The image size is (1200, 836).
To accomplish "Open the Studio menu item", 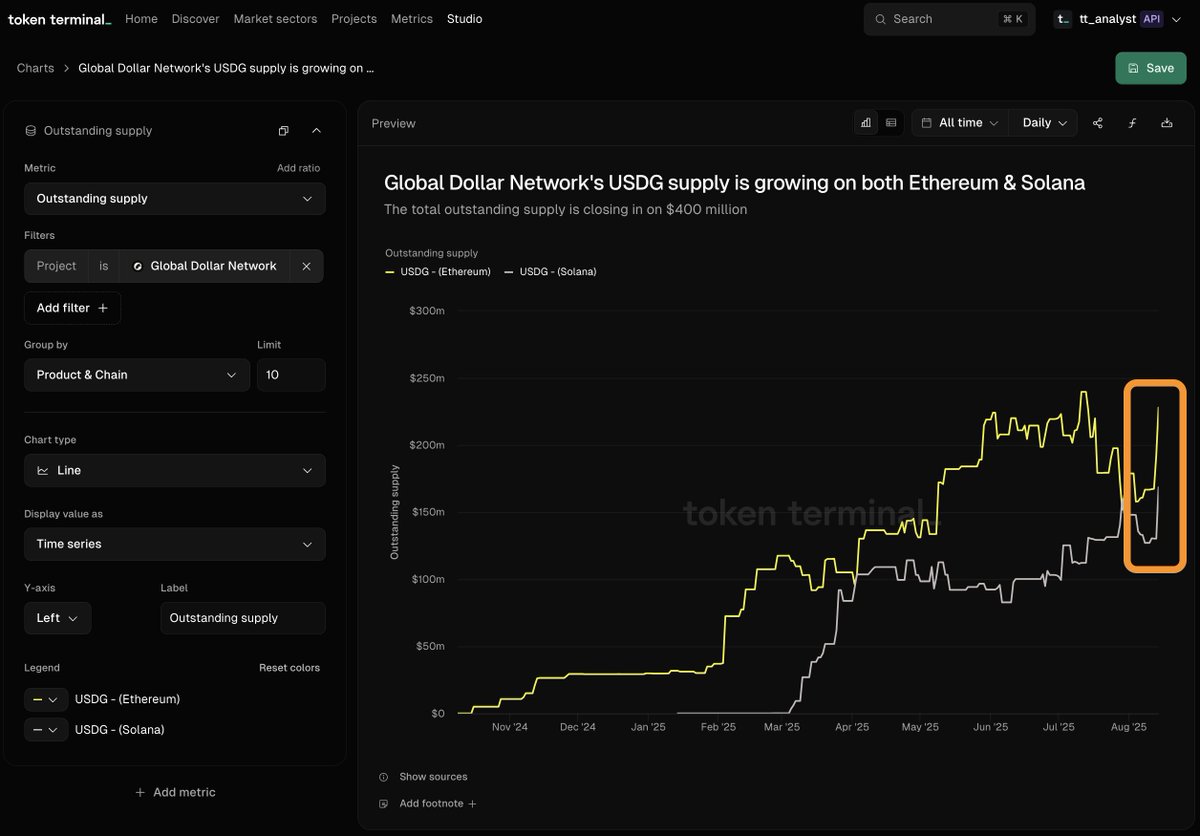I will [x=464, y=19].
